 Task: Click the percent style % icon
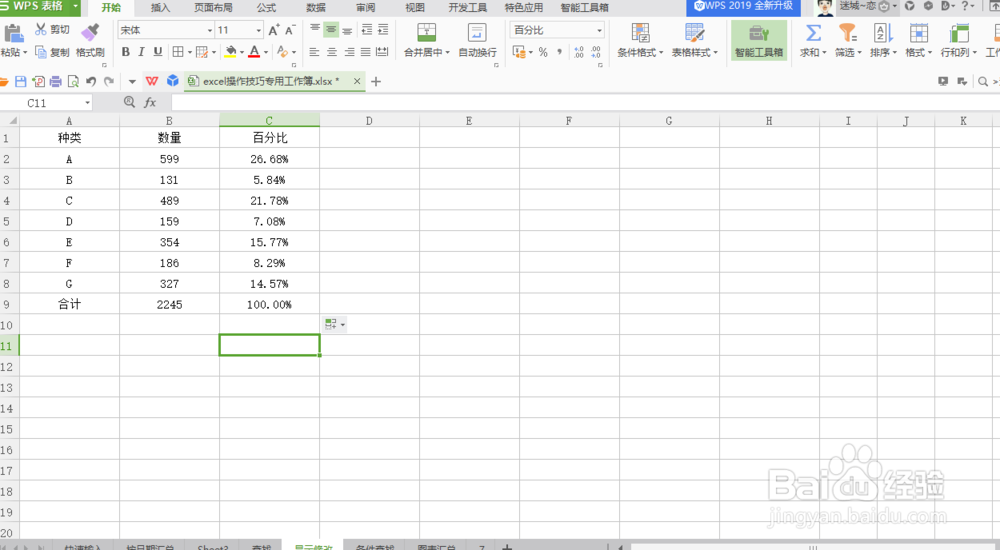pyautogui.click(x=543, y=52)
